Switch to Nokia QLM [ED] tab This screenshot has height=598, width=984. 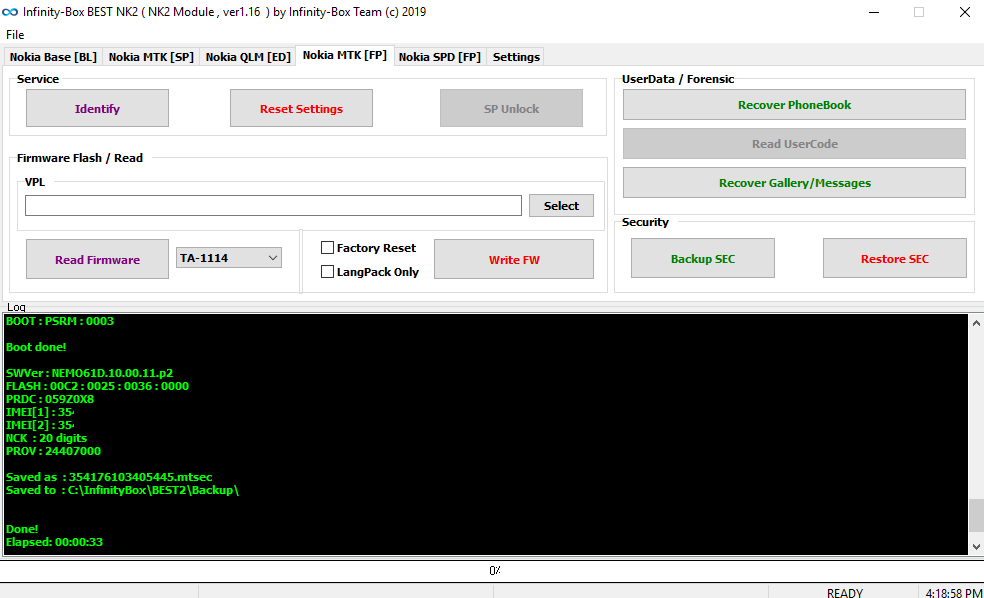pos(248,57)
